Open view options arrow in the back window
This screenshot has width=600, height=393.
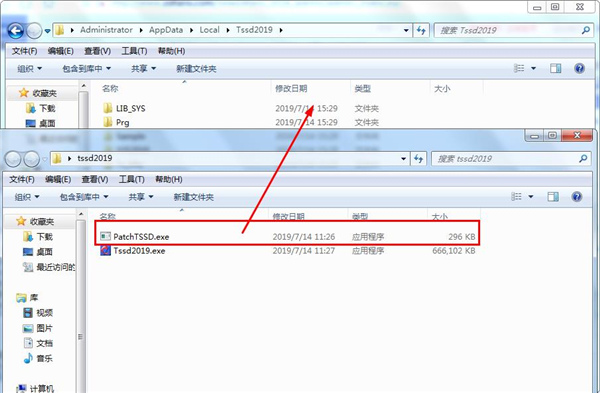(x=533, y=68)
